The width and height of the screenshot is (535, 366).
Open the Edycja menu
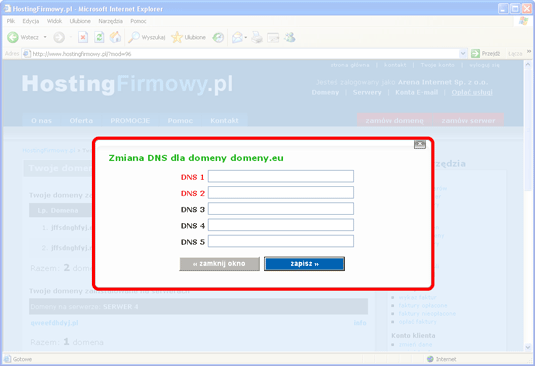pyautogui.click(x=31, y=21)
